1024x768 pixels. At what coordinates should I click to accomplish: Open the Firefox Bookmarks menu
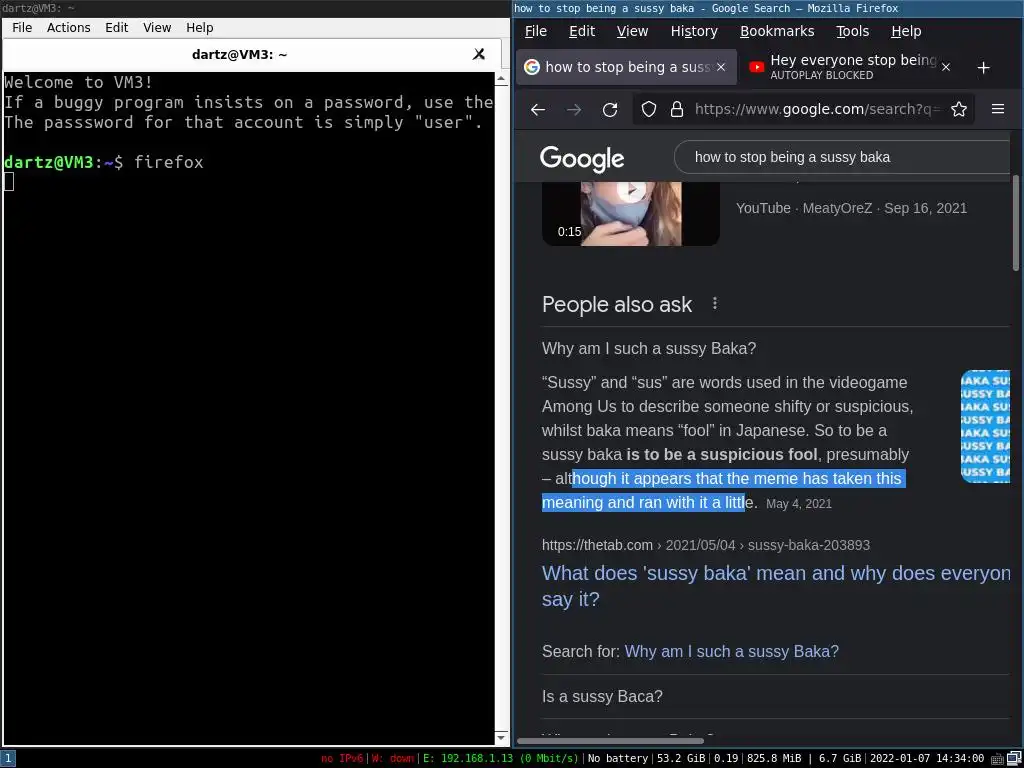pos(776,31)
